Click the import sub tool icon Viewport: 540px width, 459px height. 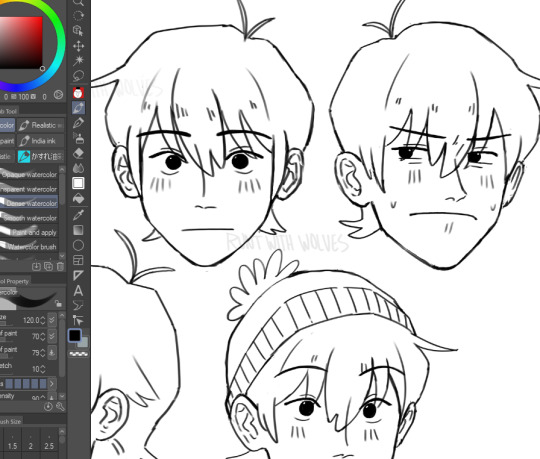36,267
